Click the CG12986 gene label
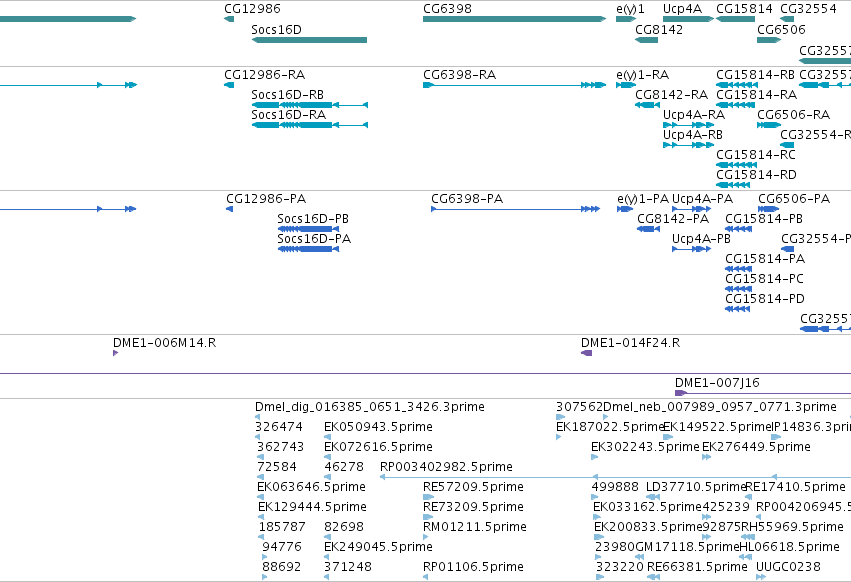Viewport: 851px width, 582px height. (x=252, y=9)
